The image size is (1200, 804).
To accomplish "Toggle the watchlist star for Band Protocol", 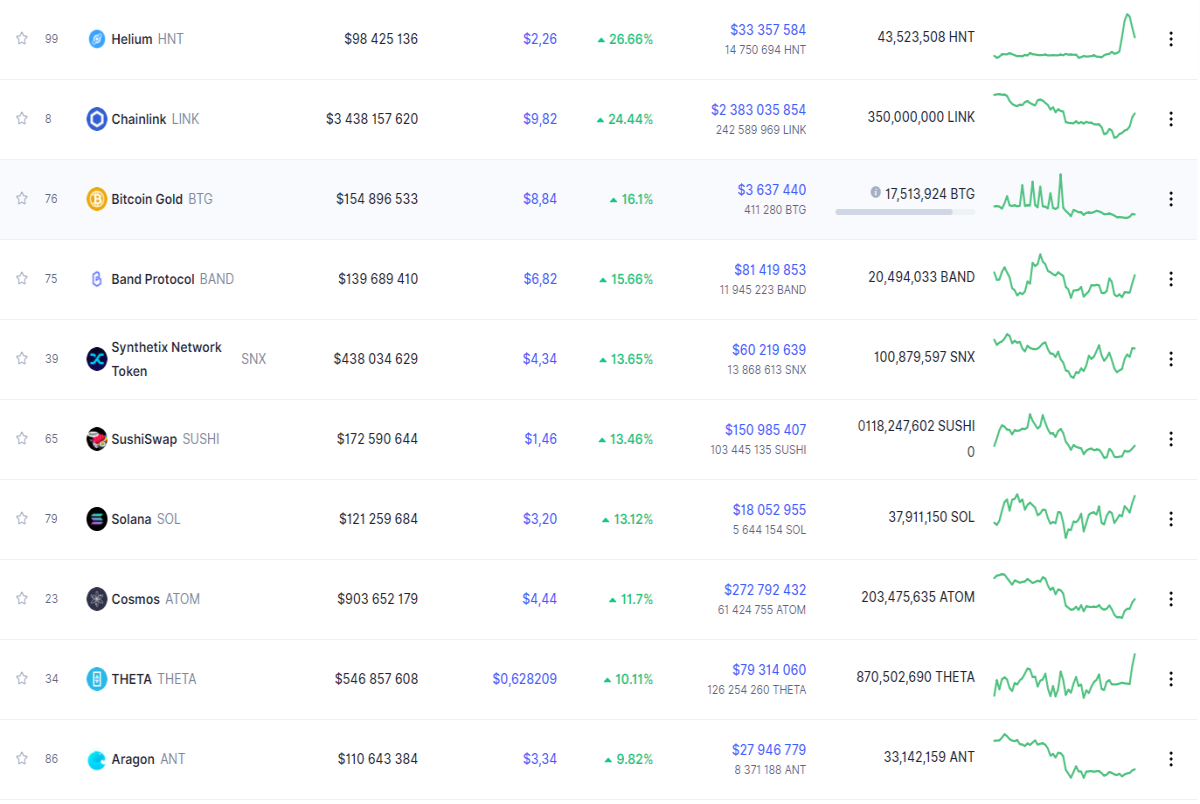I will pyautogui.click(x=21, y=278).
